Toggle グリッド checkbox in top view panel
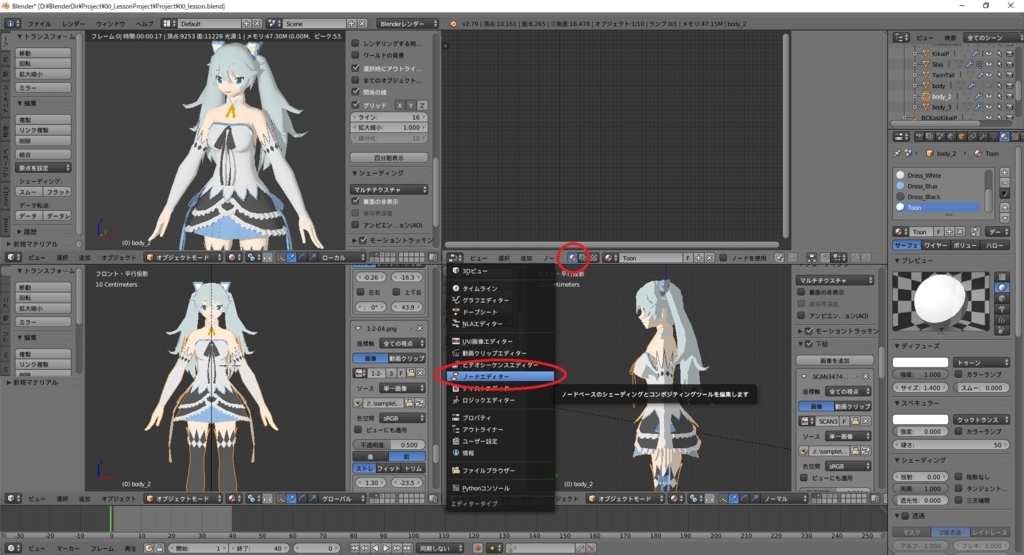Screen dimensions: 1024x555 click(355, 104)
